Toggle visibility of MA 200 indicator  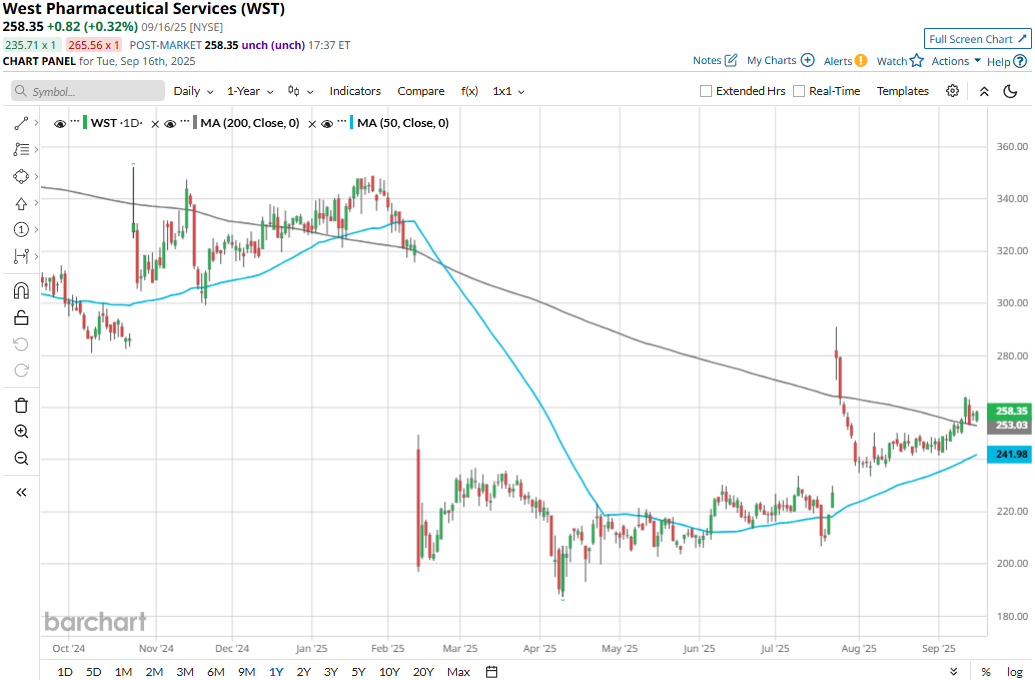click(x=170, y=123)
